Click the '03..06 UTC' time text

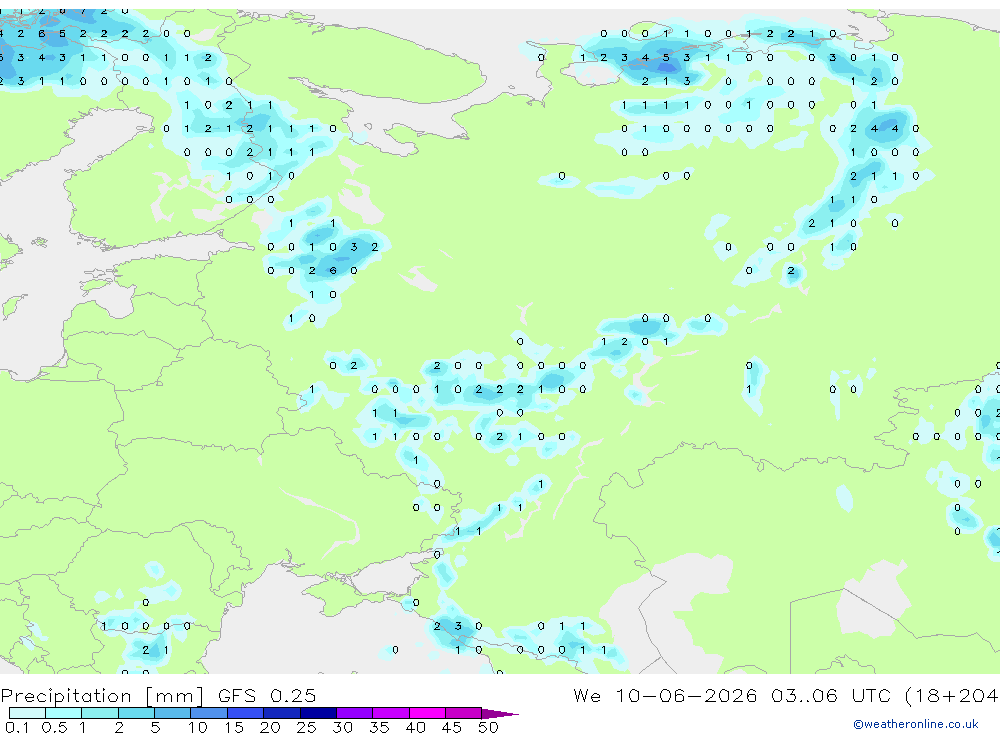[x=830, y=695]
